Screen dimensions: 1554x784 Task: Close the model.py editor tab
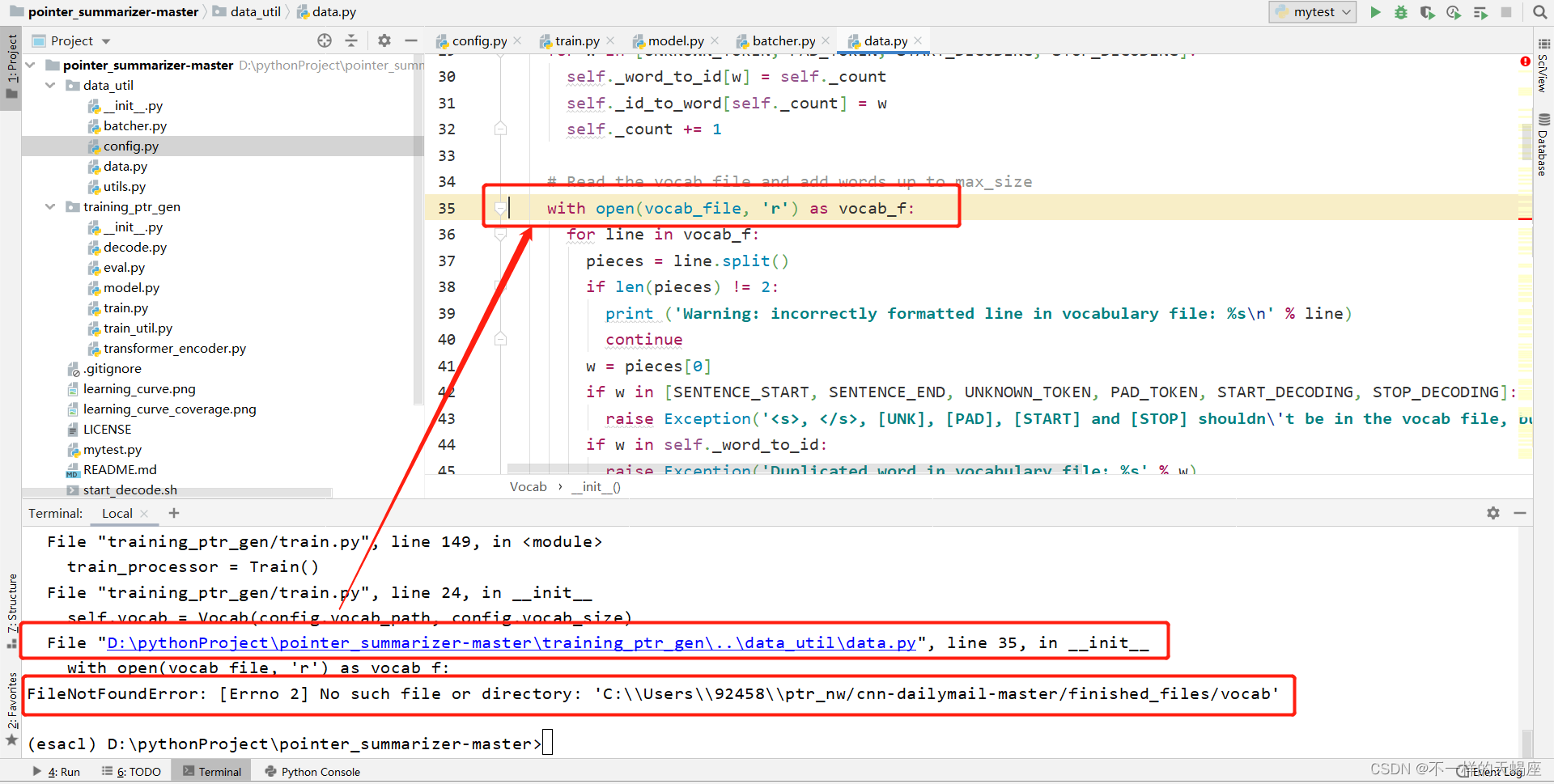(715, 40)
